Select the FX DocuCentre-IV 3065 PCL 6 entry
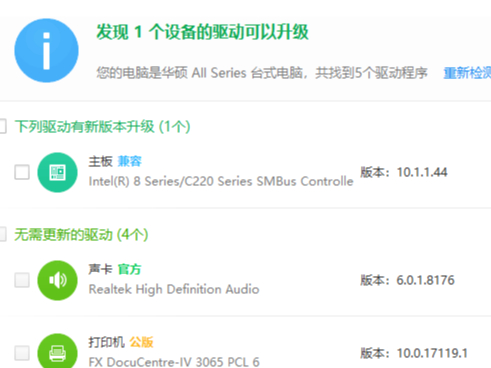This screenshot has width=491, height=368. pos(174,362)
